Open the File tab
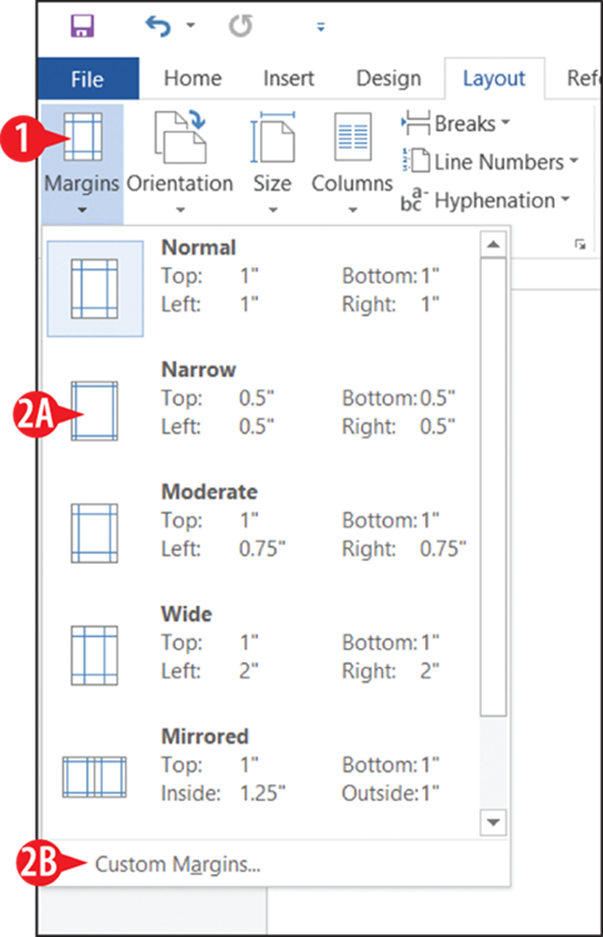The image size is (603, 937). [x=87, y=79]
